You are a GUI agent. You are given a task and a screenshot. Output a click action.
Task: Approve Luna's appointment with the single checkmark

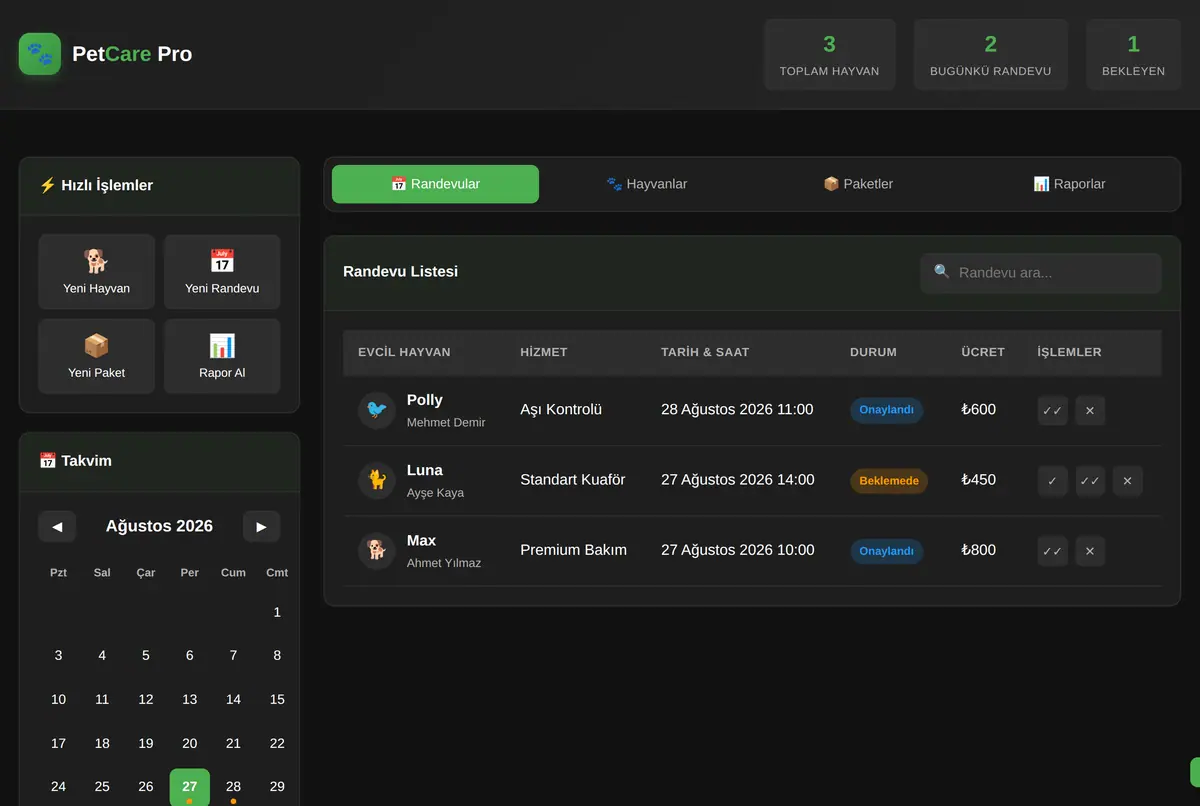click(1052, 480)
